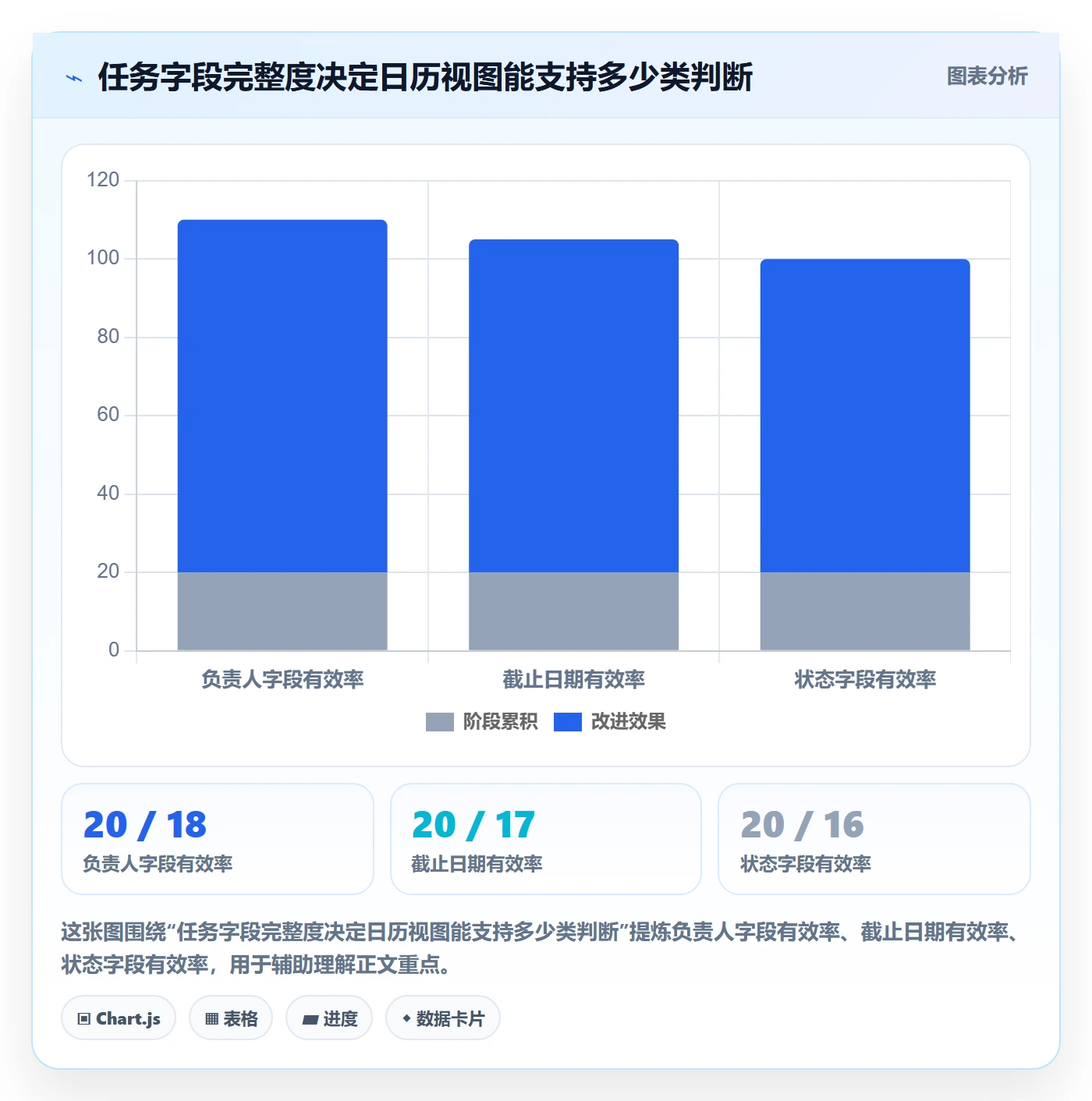Click the 进度 tag
1092x1101 pixels.
click(x=329, y=1018)
